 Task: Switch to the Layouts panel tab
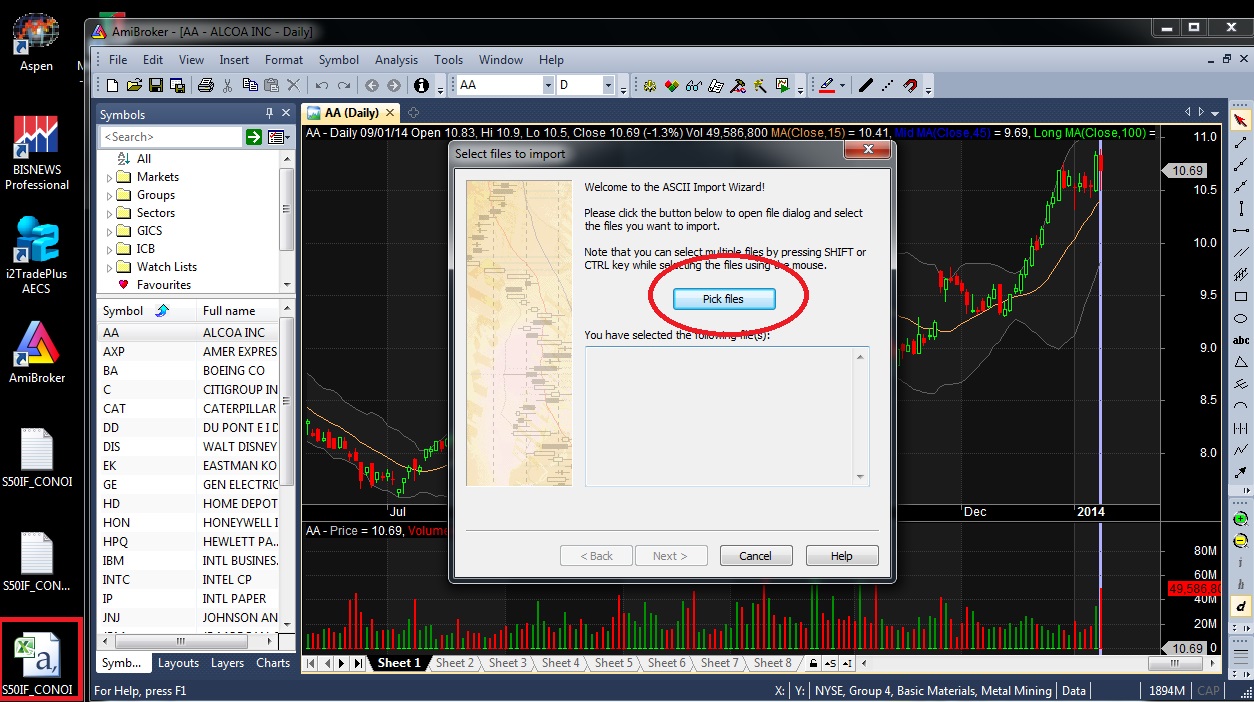(178, 663)
